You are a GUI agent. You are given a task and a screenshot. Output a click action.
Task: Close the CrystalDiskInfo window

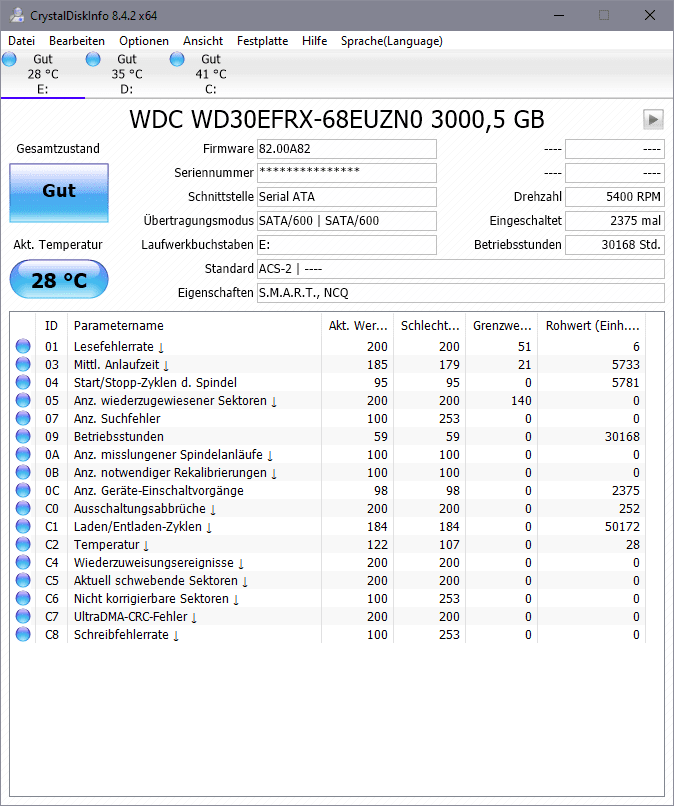[x=650, y=15]
